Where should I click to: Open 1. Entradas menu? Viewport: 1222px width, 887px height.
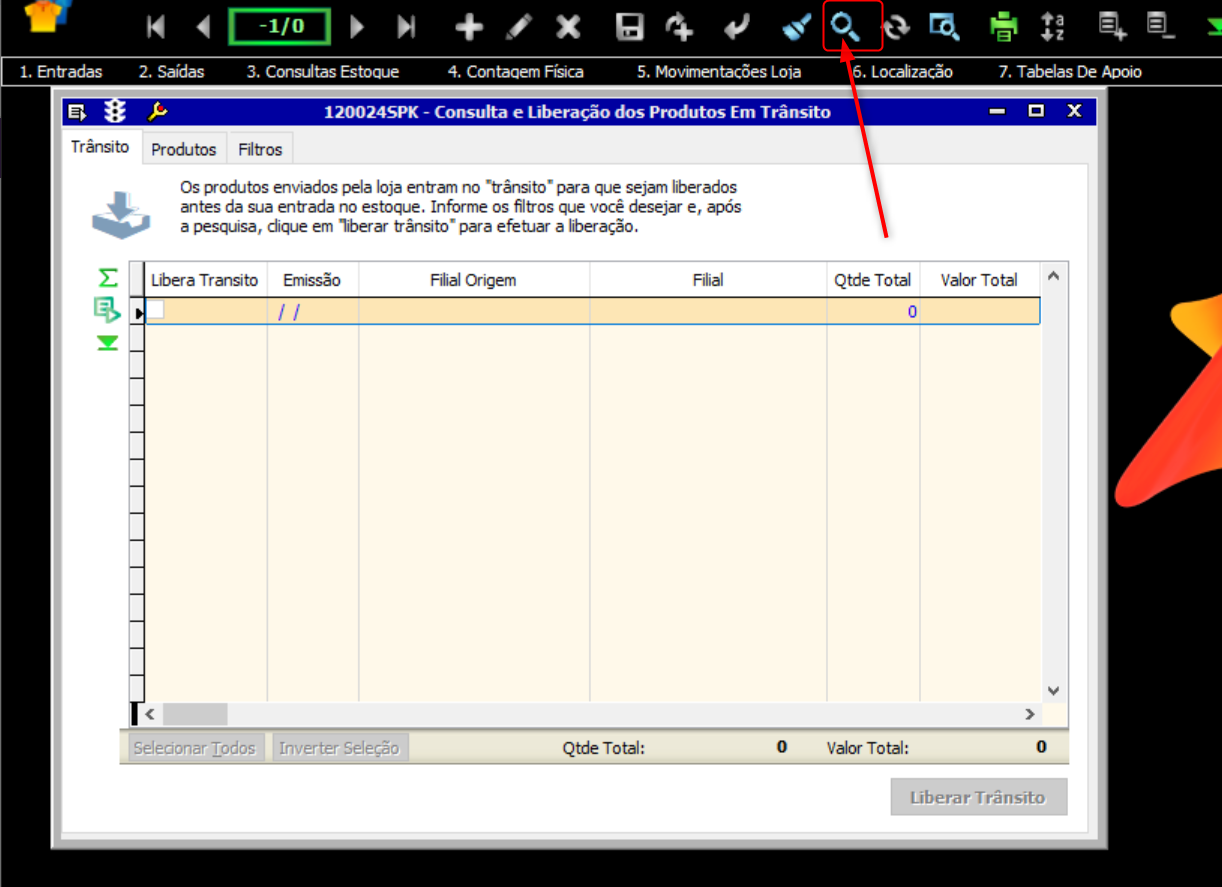click(61, 72)
